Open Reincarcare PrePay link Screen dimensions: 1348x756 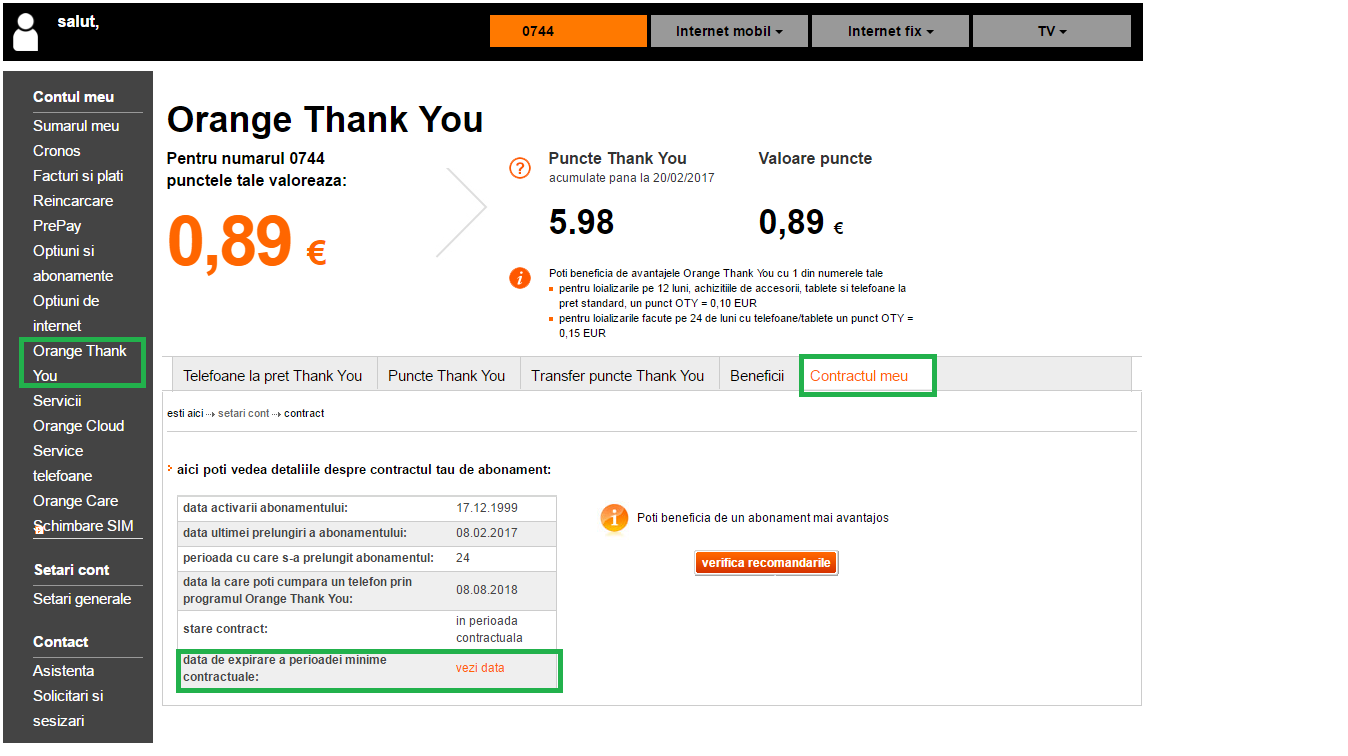coord(73,213)
